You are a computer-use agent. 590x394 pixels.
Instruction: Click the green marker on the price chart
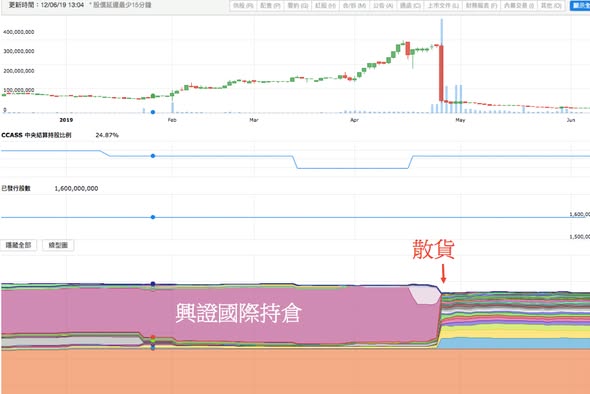[153, 96]
